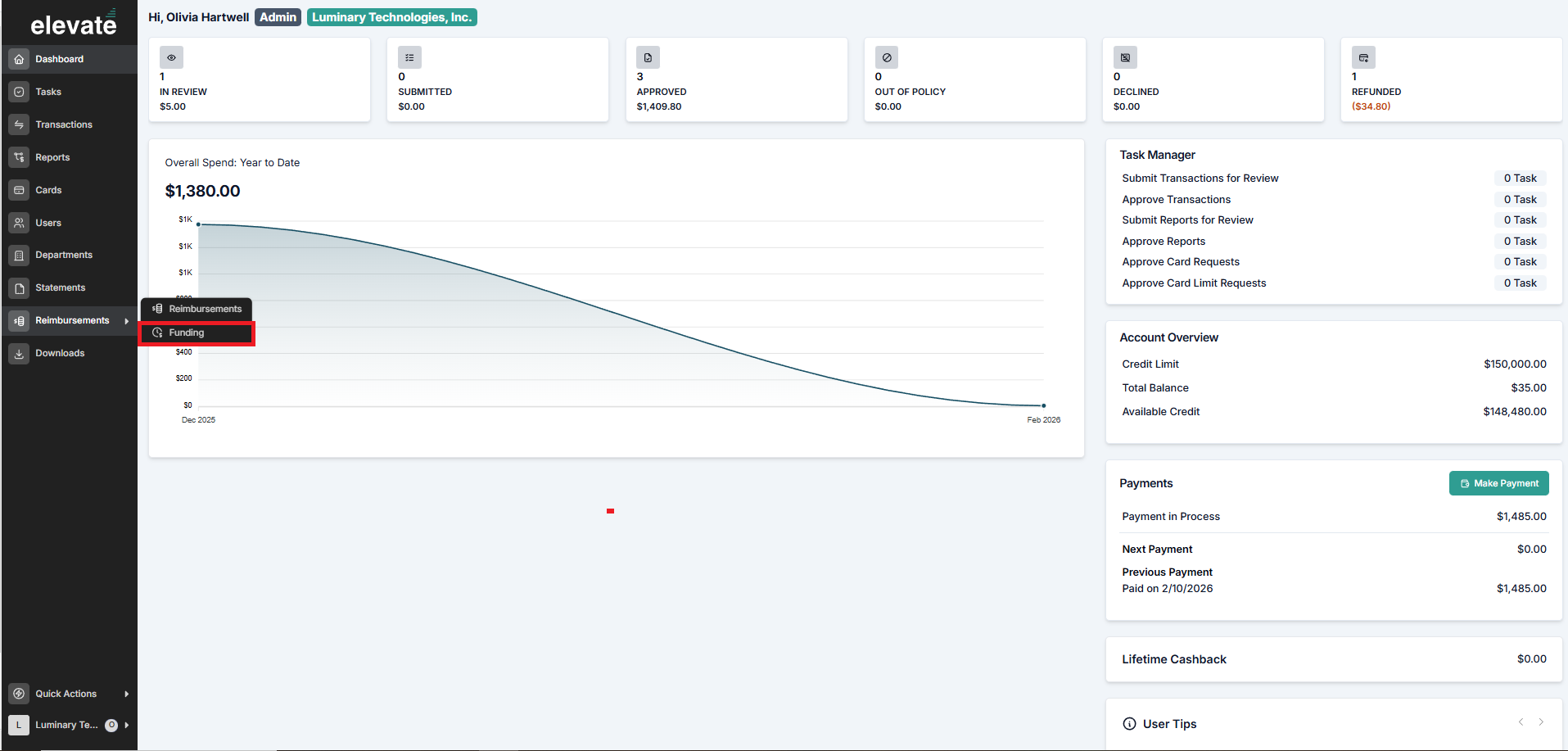Click the Make Payment button
The width and height of the screenshot is (1568, 751).
coord(1498,483)
